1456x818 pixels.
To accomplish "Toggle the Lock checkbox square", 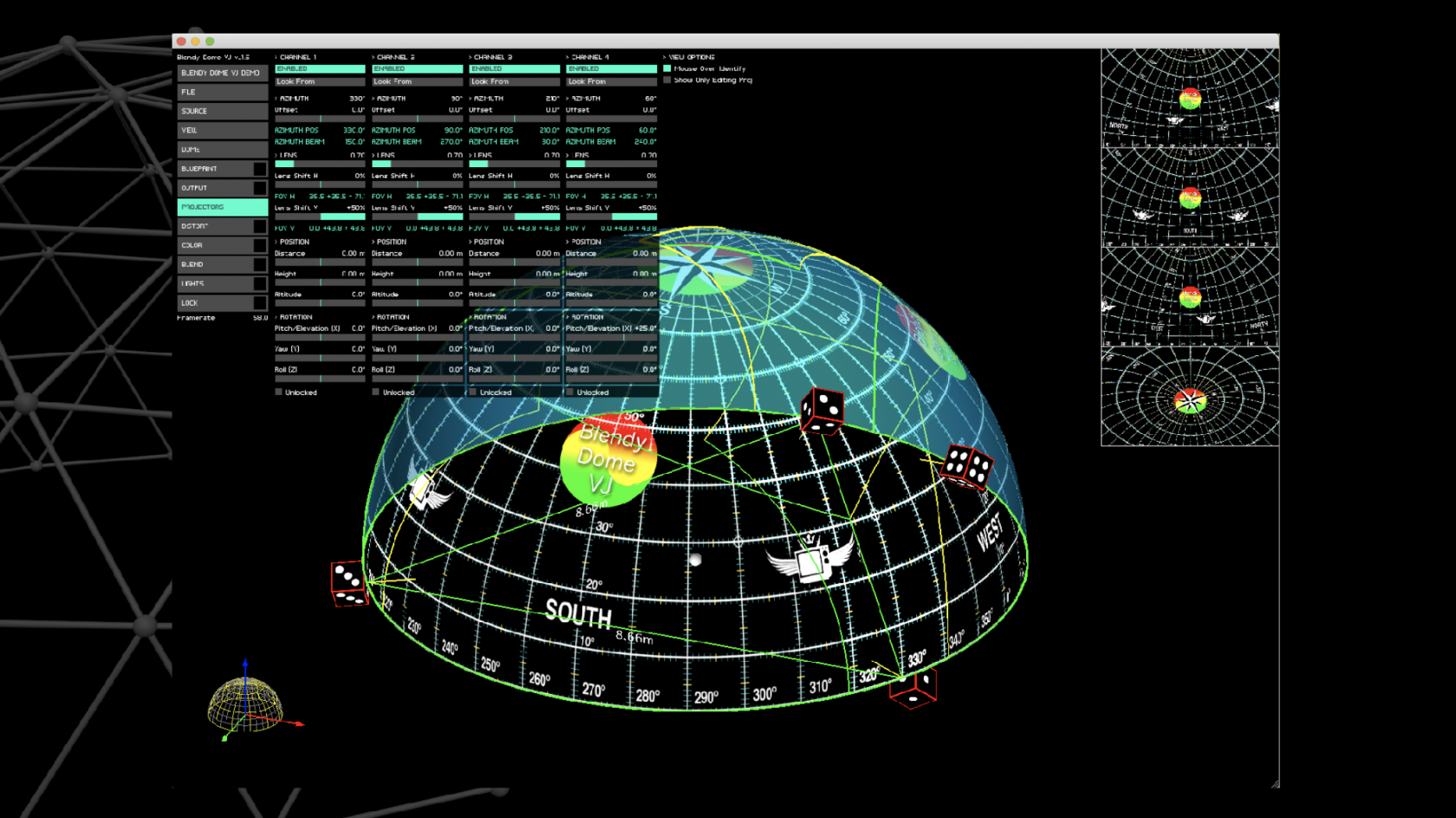I will (259, 303).
